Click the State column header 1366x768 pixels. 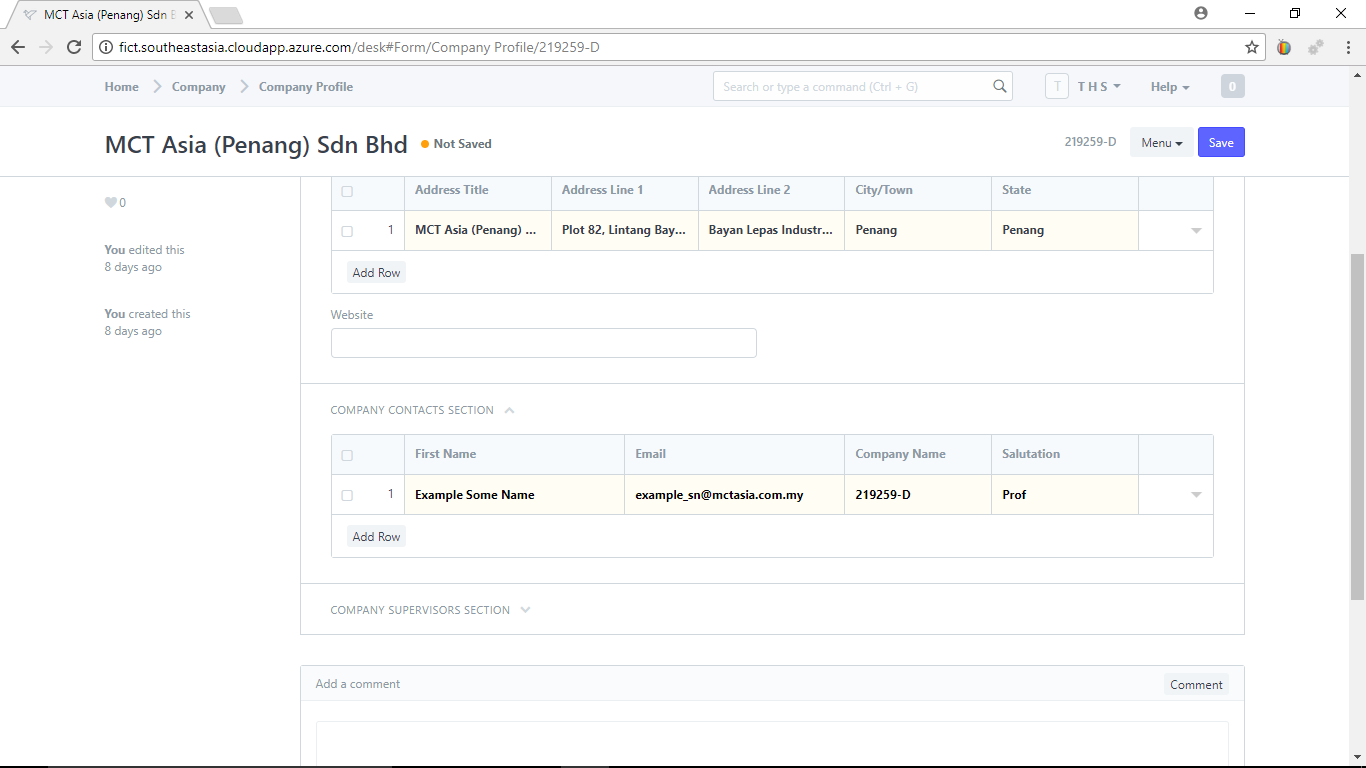tap(1065, 190)
